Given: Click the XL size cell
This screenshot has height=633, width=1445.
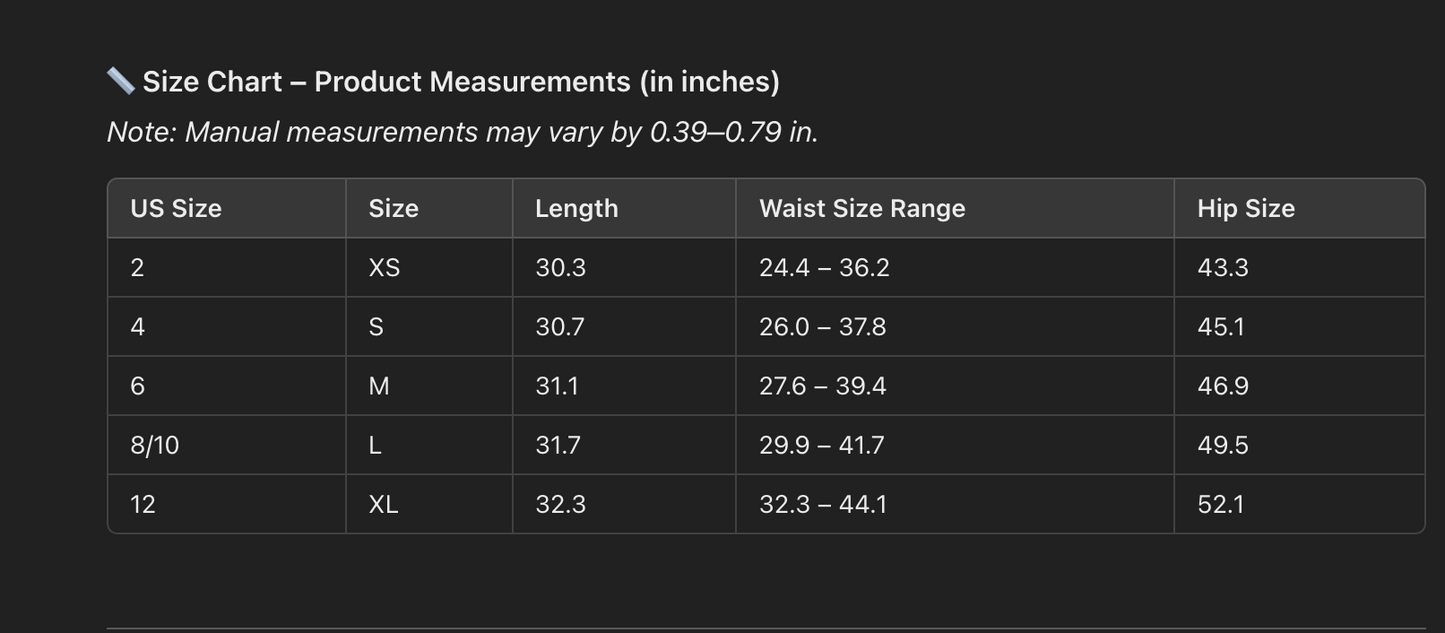Looking at the screenshot, I should [383, 504].
